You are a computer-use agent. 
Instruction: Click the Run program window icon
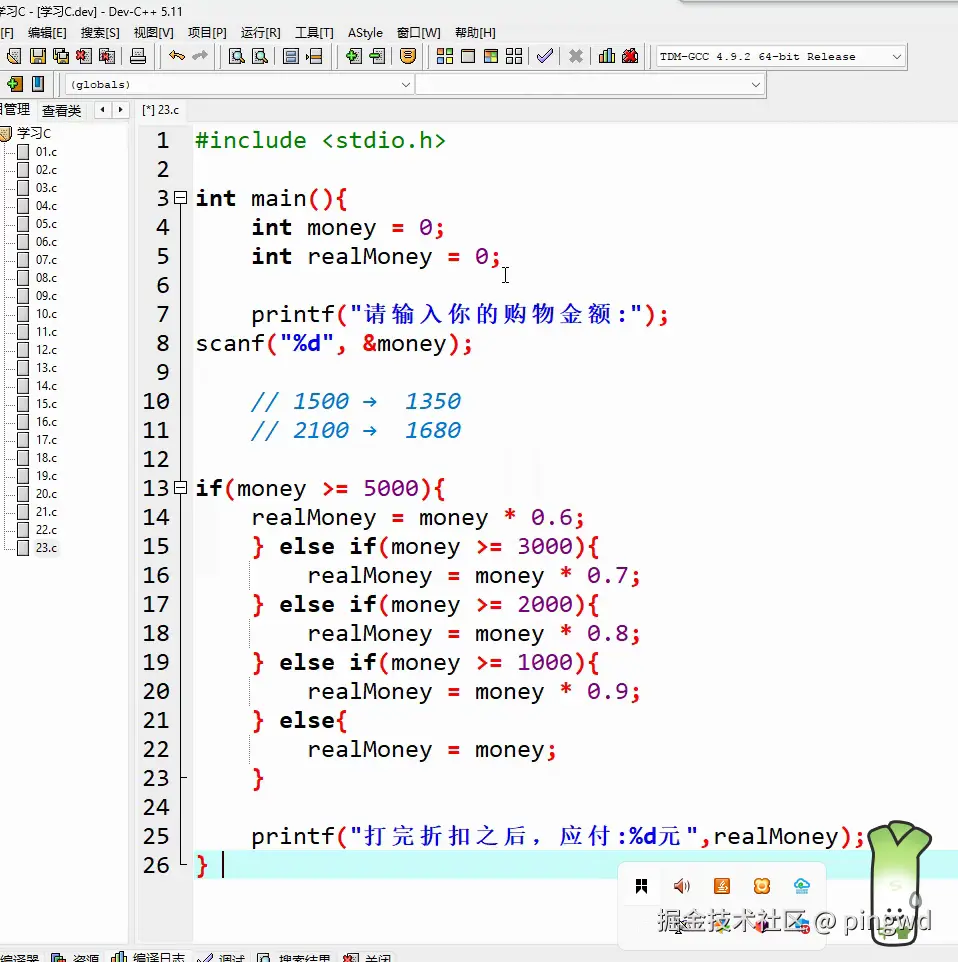pos(468,56)
